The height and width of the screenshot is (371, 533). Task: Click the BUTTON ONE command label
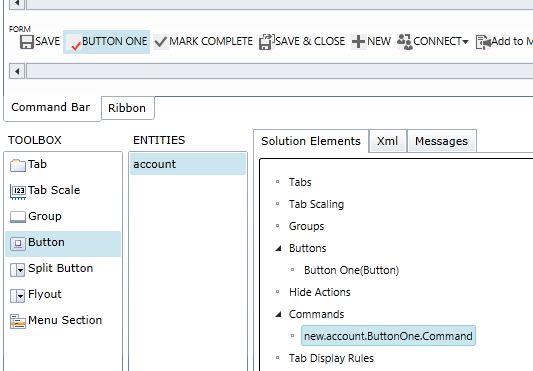point(115,41)
